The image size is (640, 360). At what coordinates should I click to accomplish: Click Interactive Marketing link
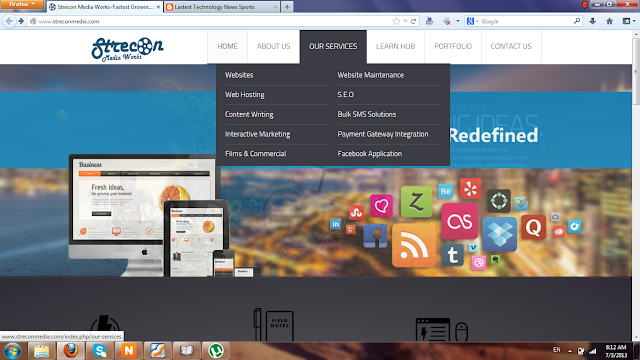(258, 134)
